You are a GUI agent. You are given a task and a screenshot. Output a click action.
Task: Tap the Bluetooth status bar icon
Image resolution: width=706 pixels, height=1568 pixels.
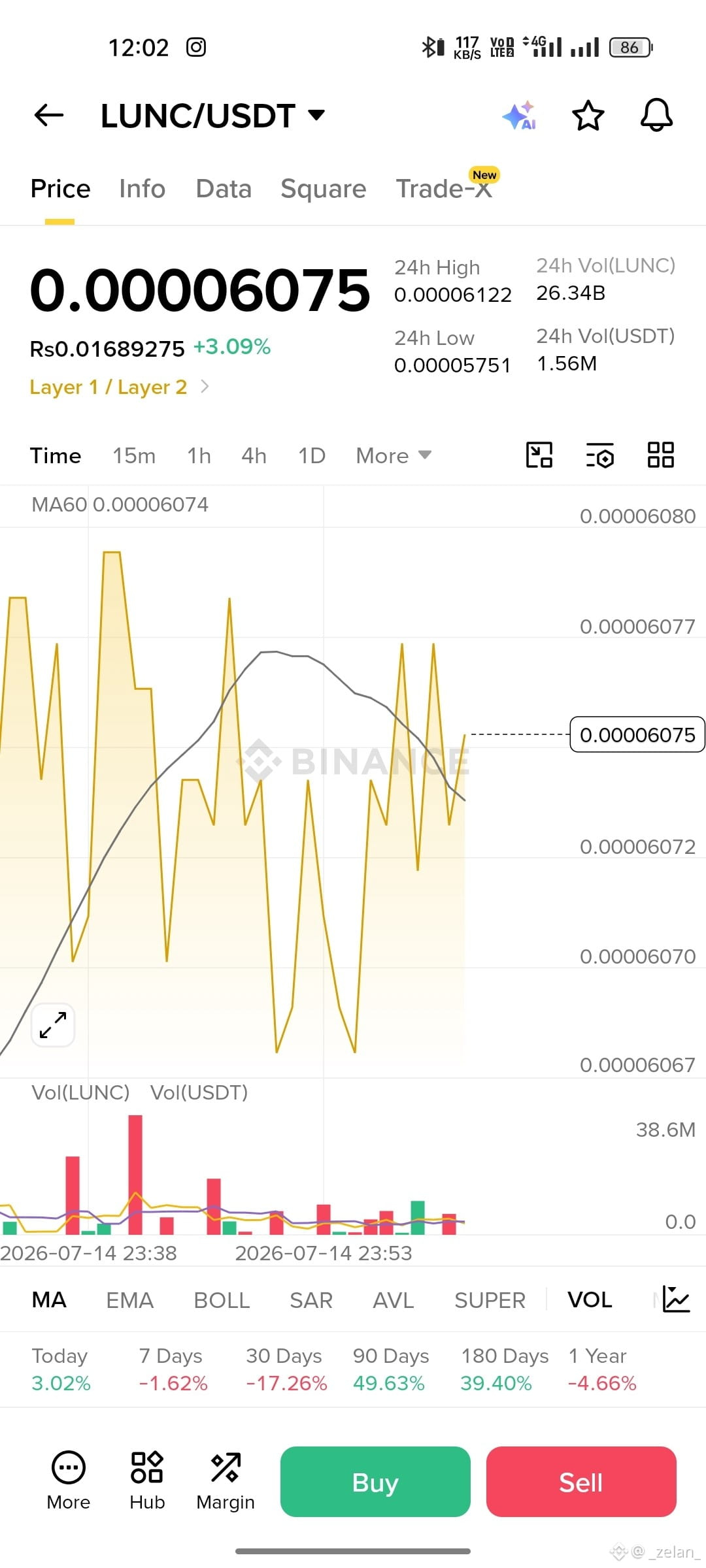click(x=433, y=47)
